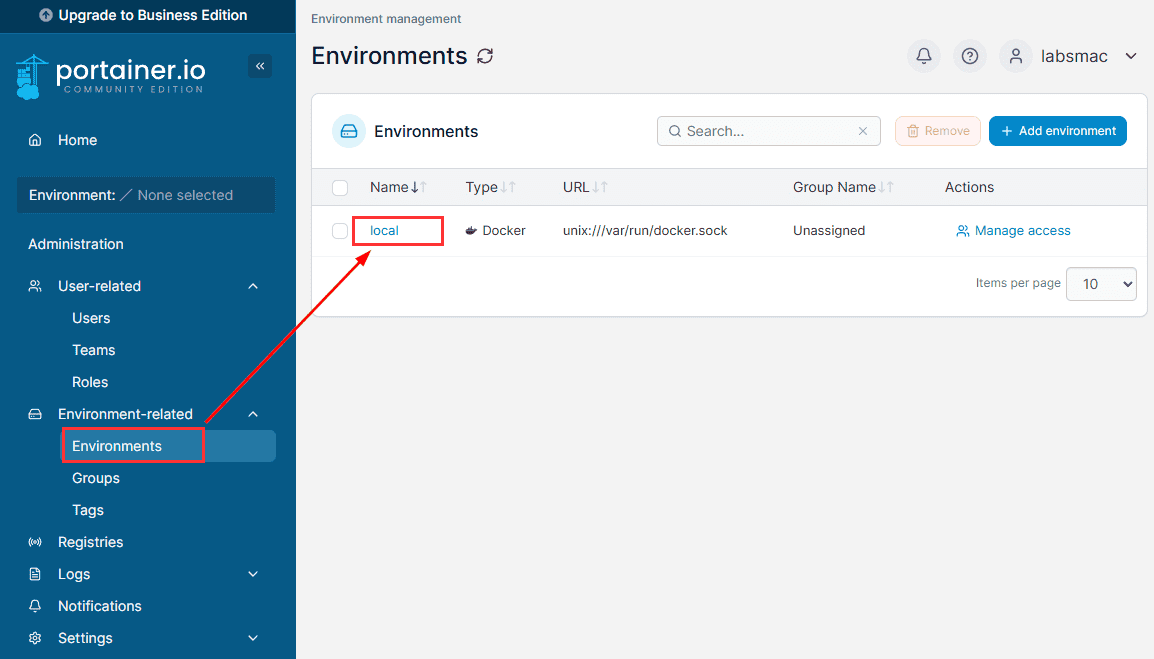Open Items per page dropdown
This screenshot has height=659, width=1154.
(1101, 284)
